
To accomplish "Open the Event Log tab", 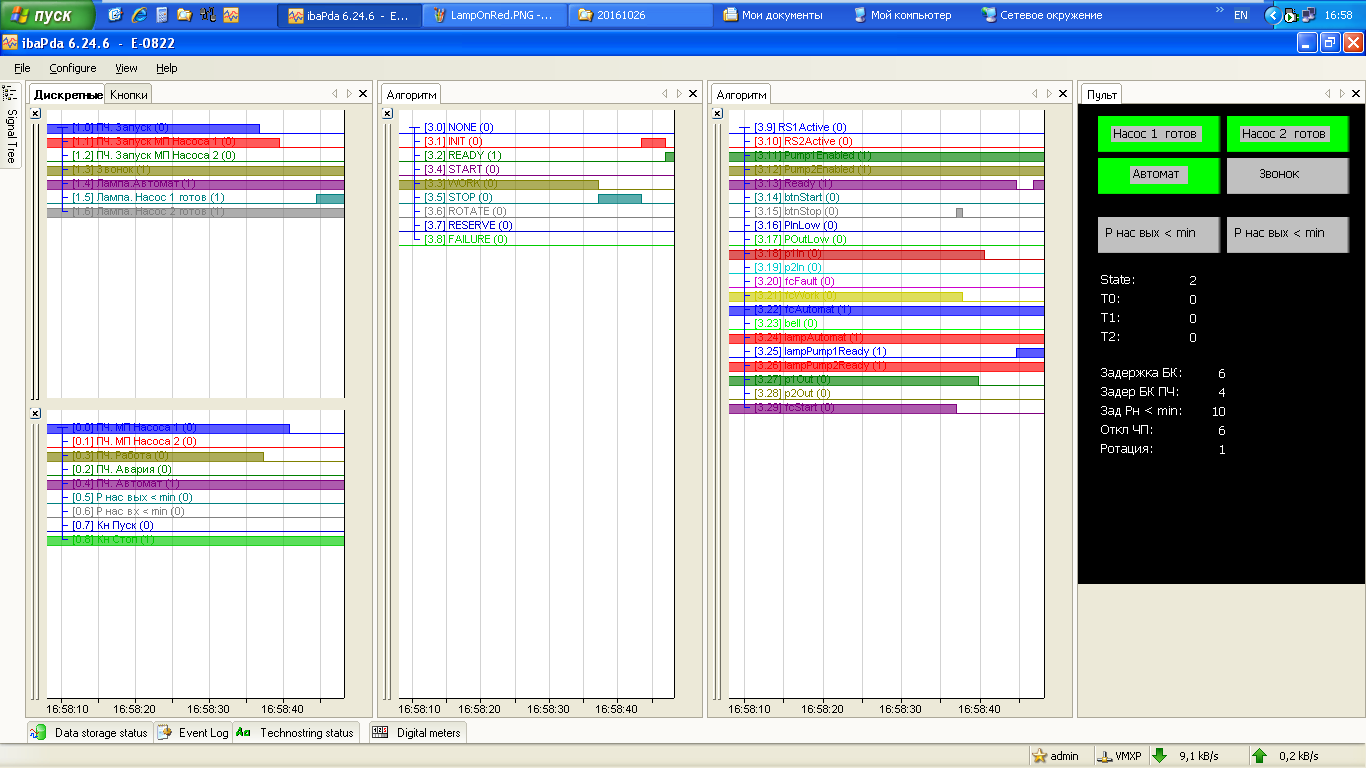I will coord(193,733).
